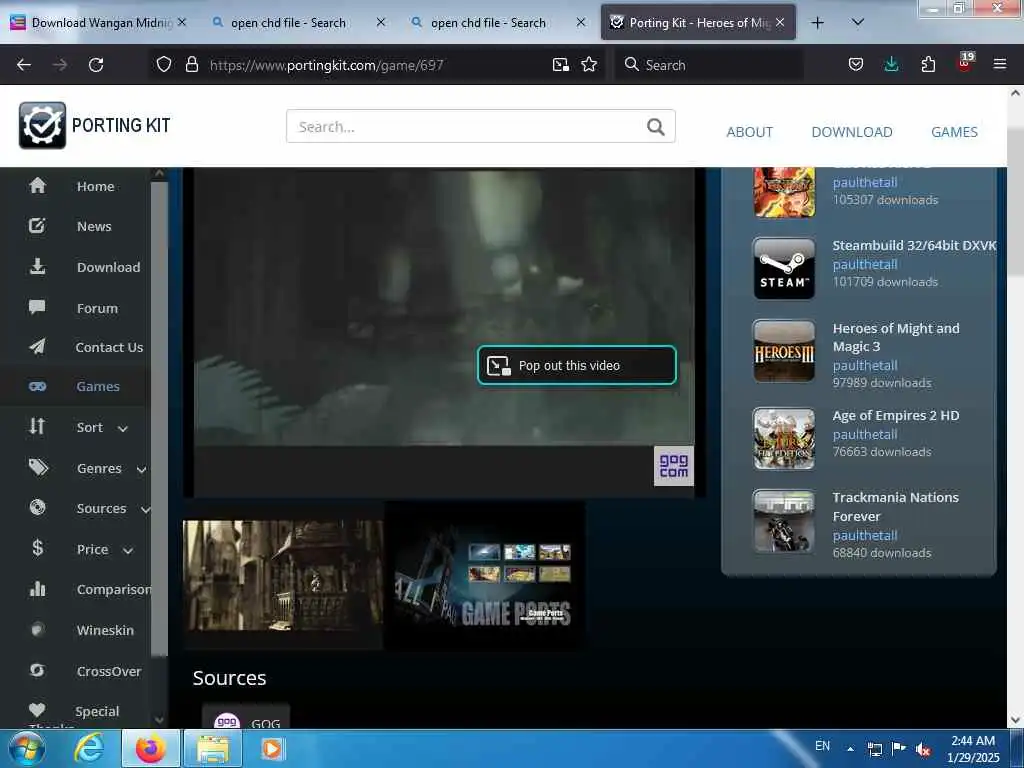This screenshot has width=1024, height=768.
Task: Click the Porting Kit logo icon
Action: pyautogui.click(x=42, y=125)
